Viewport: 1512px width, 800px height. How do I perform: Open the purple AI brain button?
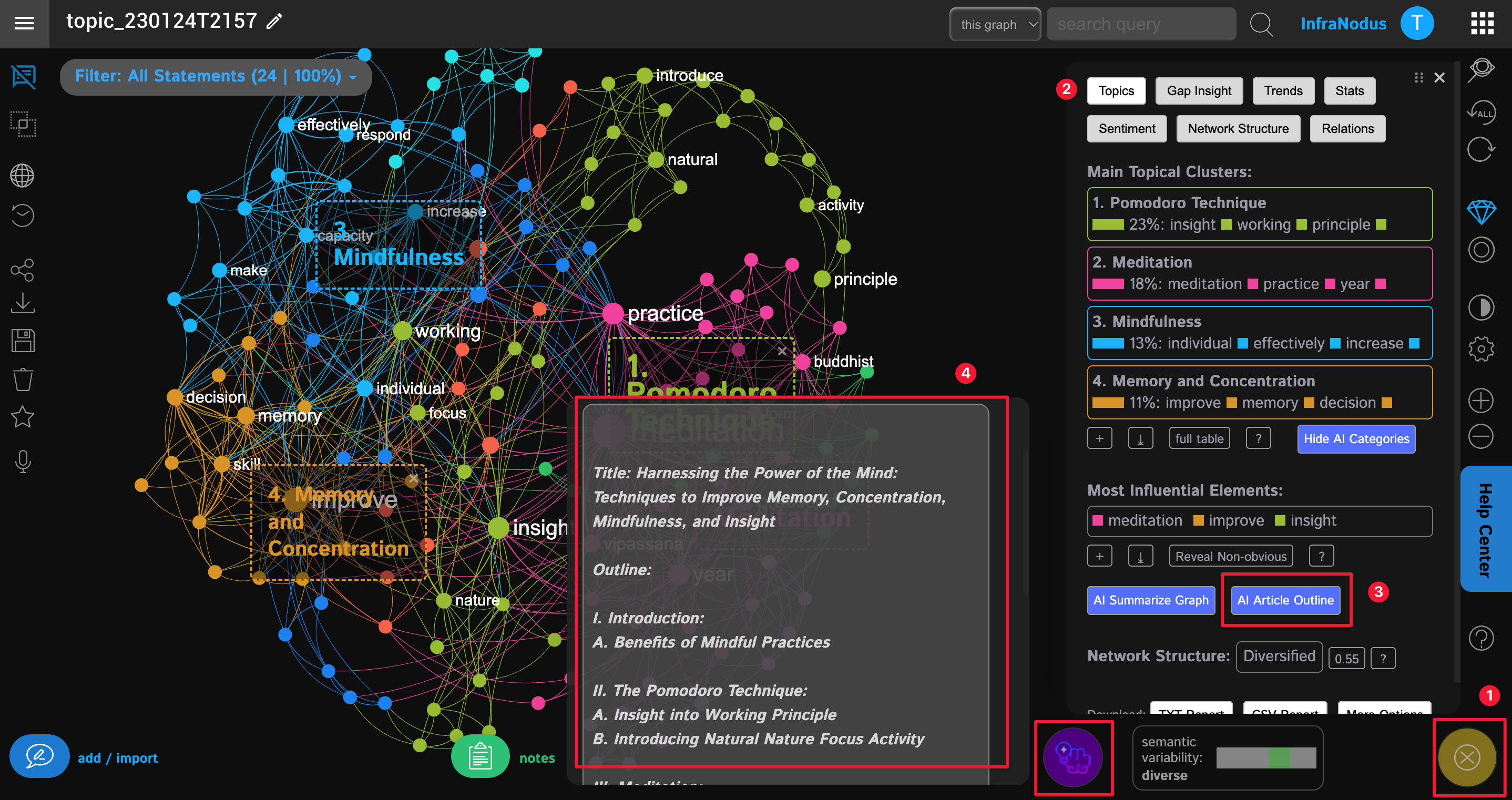[1072, 757]
